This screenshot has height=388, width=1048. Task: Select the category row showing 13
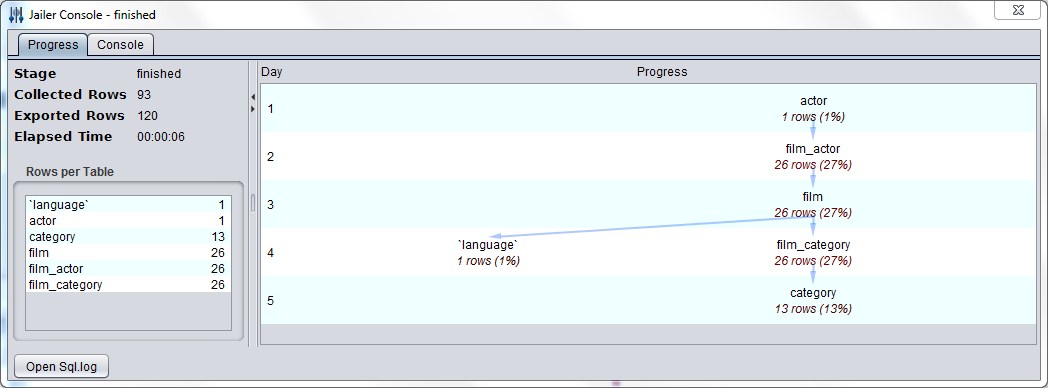coord(128,237)
